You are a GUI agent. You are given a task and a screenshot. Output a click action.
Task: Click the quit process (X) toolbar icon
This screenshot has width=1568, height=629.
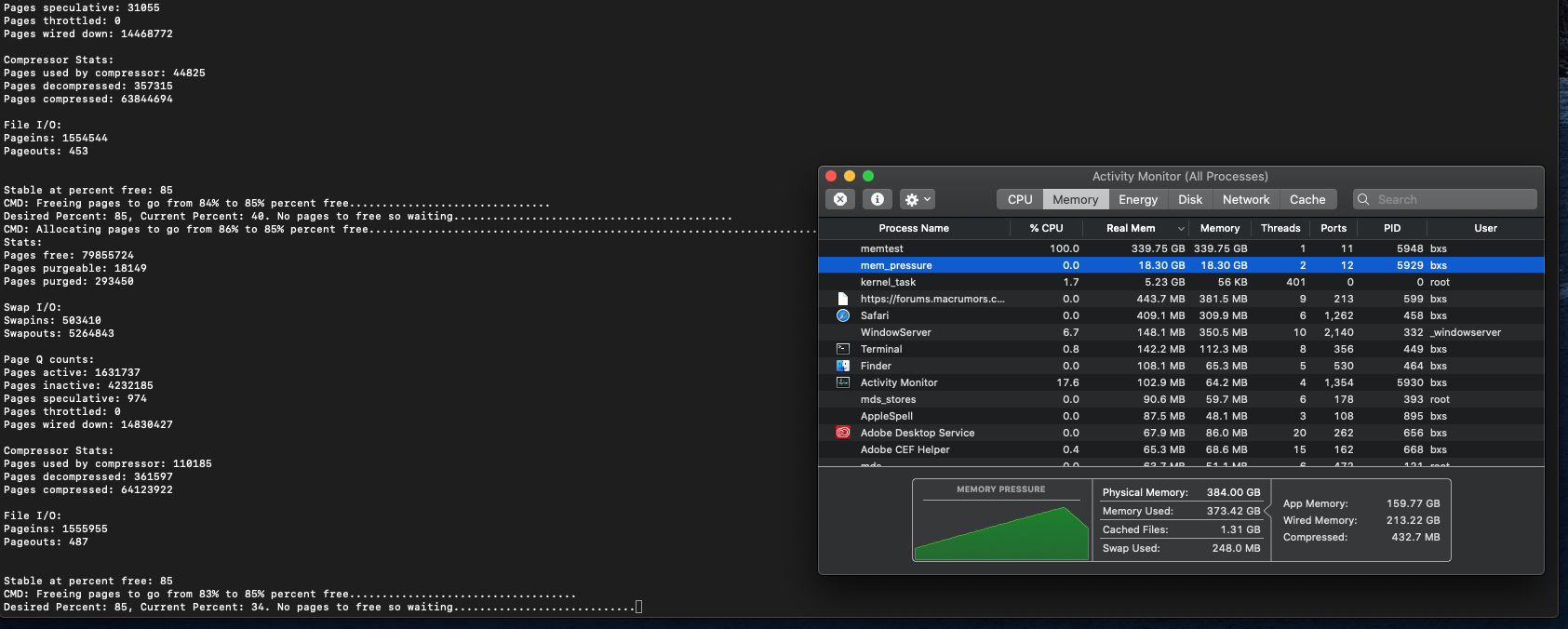click(x=840, y=199)
